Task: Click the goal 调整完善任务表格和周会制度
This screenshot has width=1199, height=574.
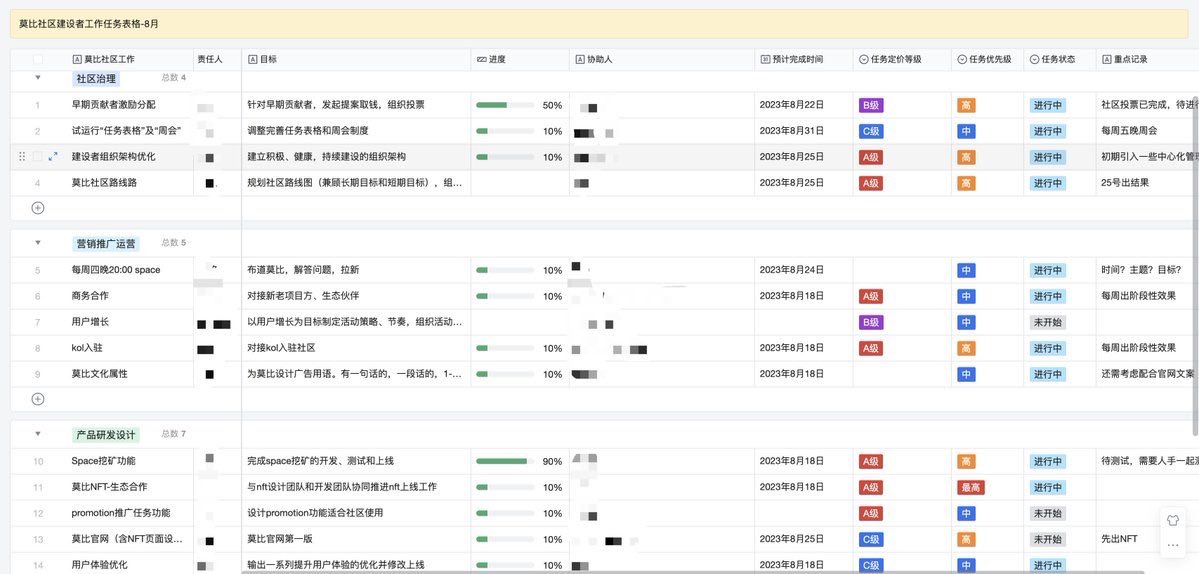Action: (307, 131)
